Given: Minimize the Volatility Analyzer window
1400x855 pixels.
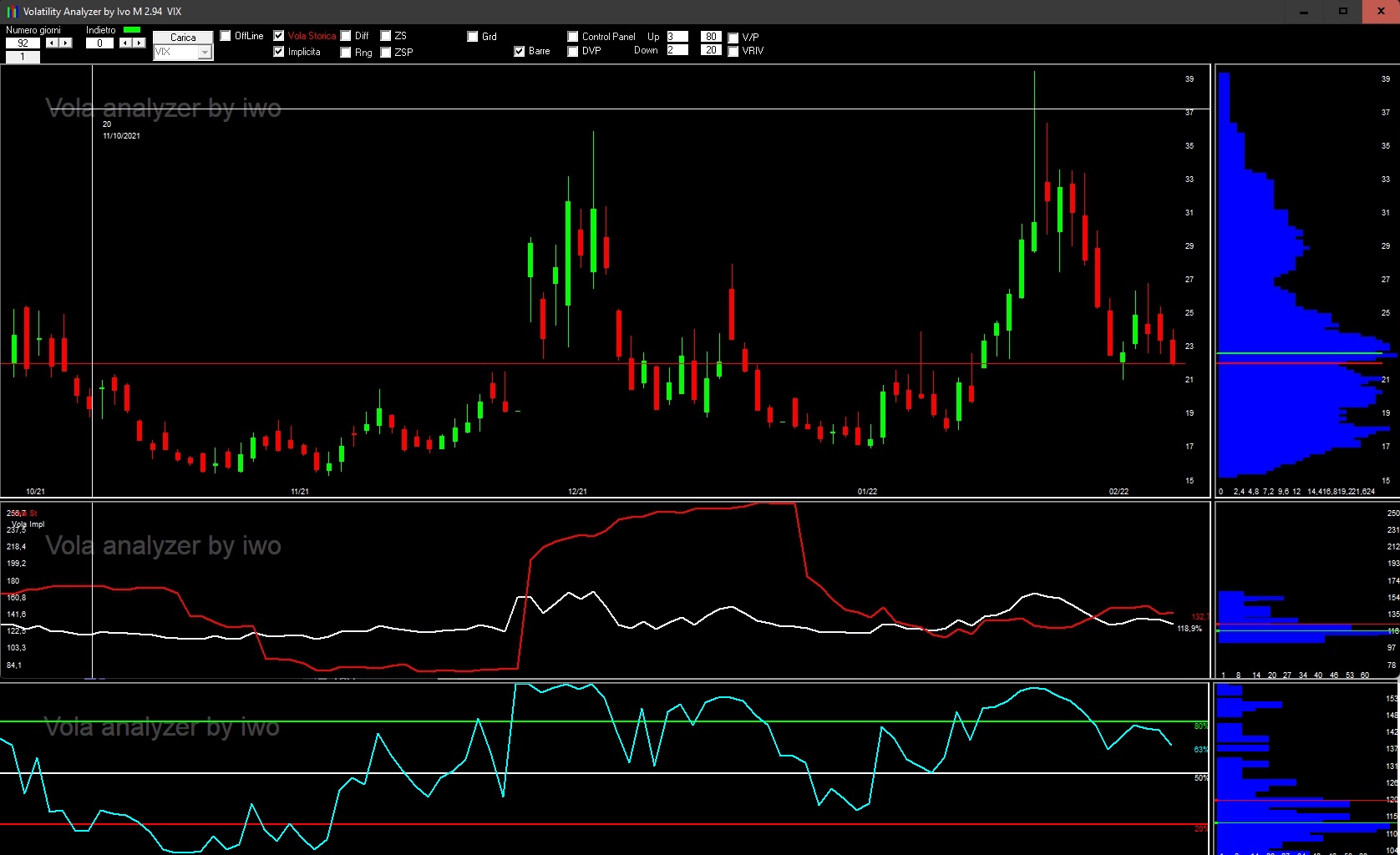Looking at the screenshot, I should pos(1304,12).
